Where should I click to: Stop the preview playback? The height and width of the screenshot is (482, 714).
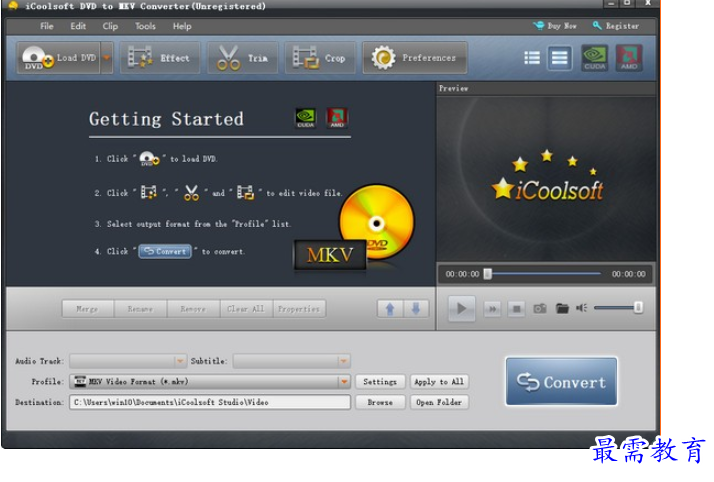pyautogui.click(x=516, y=309)
